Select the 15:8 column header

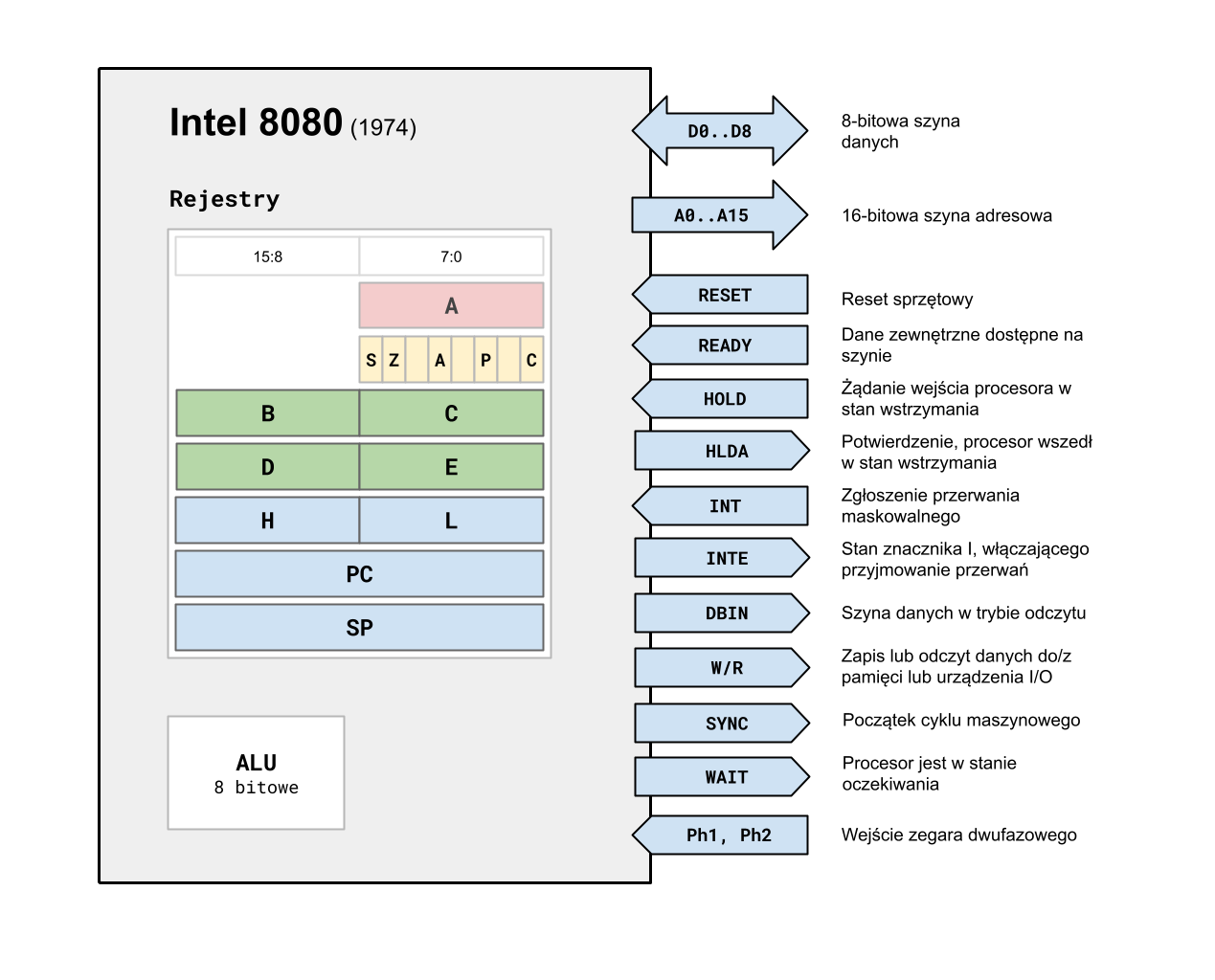(267, 256)
